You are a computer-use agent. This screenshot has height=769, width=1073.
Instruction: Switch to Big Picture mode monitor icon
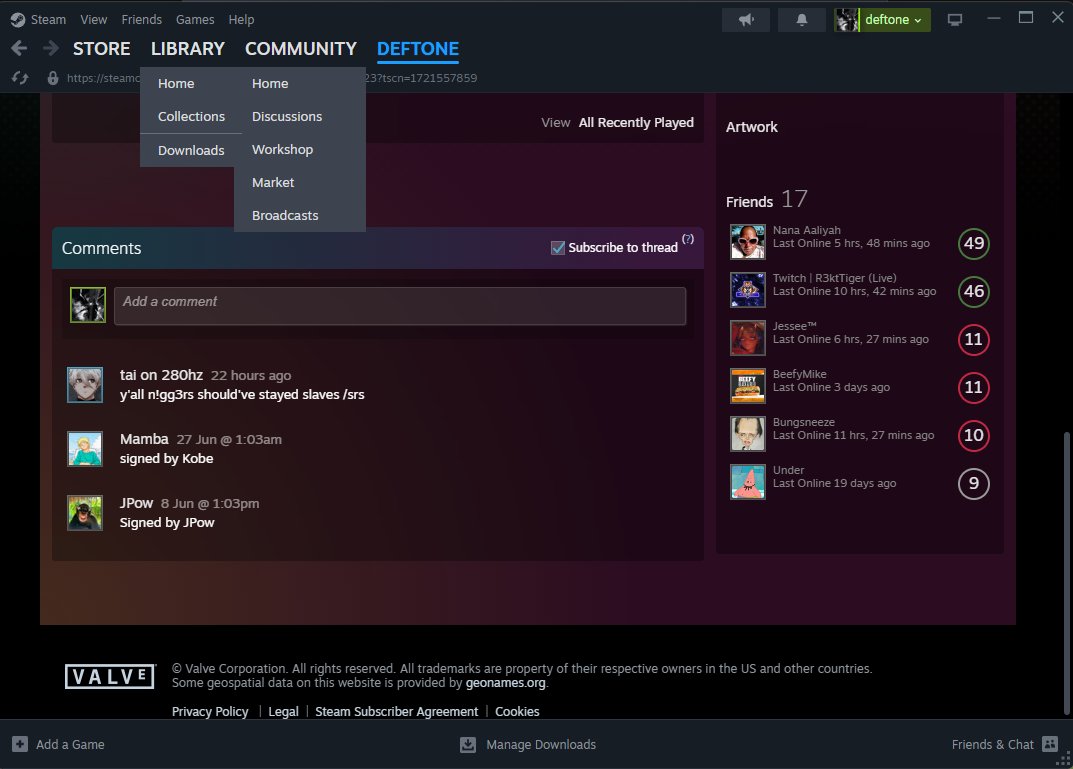(955, 20)
